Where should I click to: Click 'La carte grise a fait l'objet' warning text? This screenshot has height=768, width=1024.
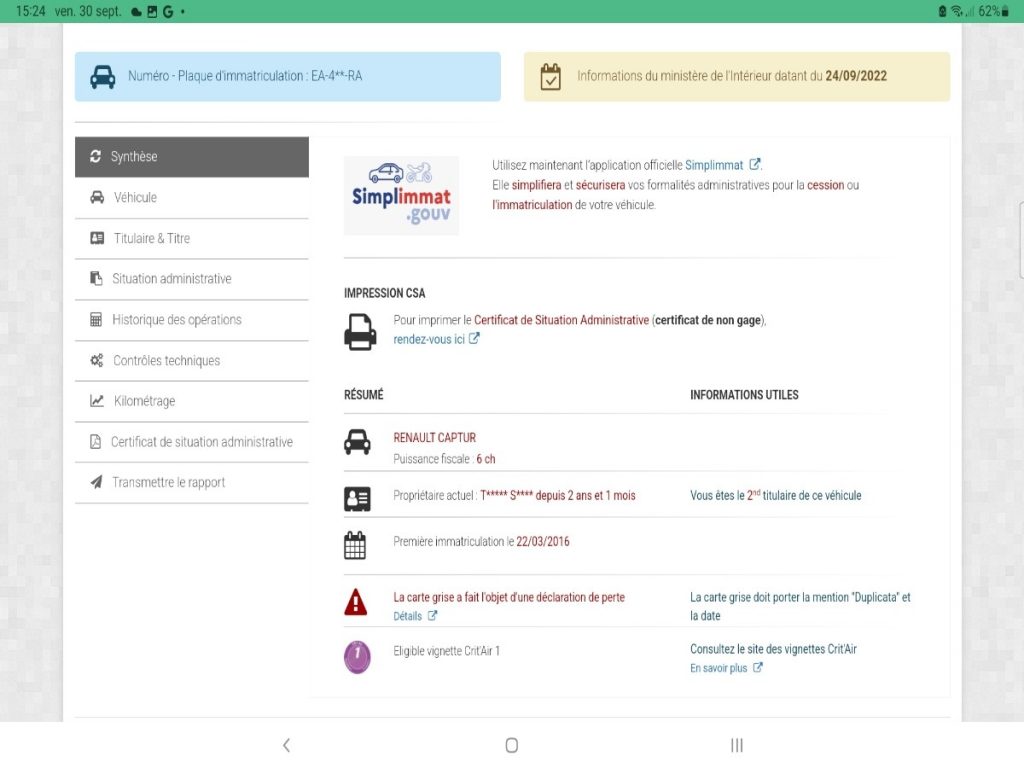pos(509,597)
